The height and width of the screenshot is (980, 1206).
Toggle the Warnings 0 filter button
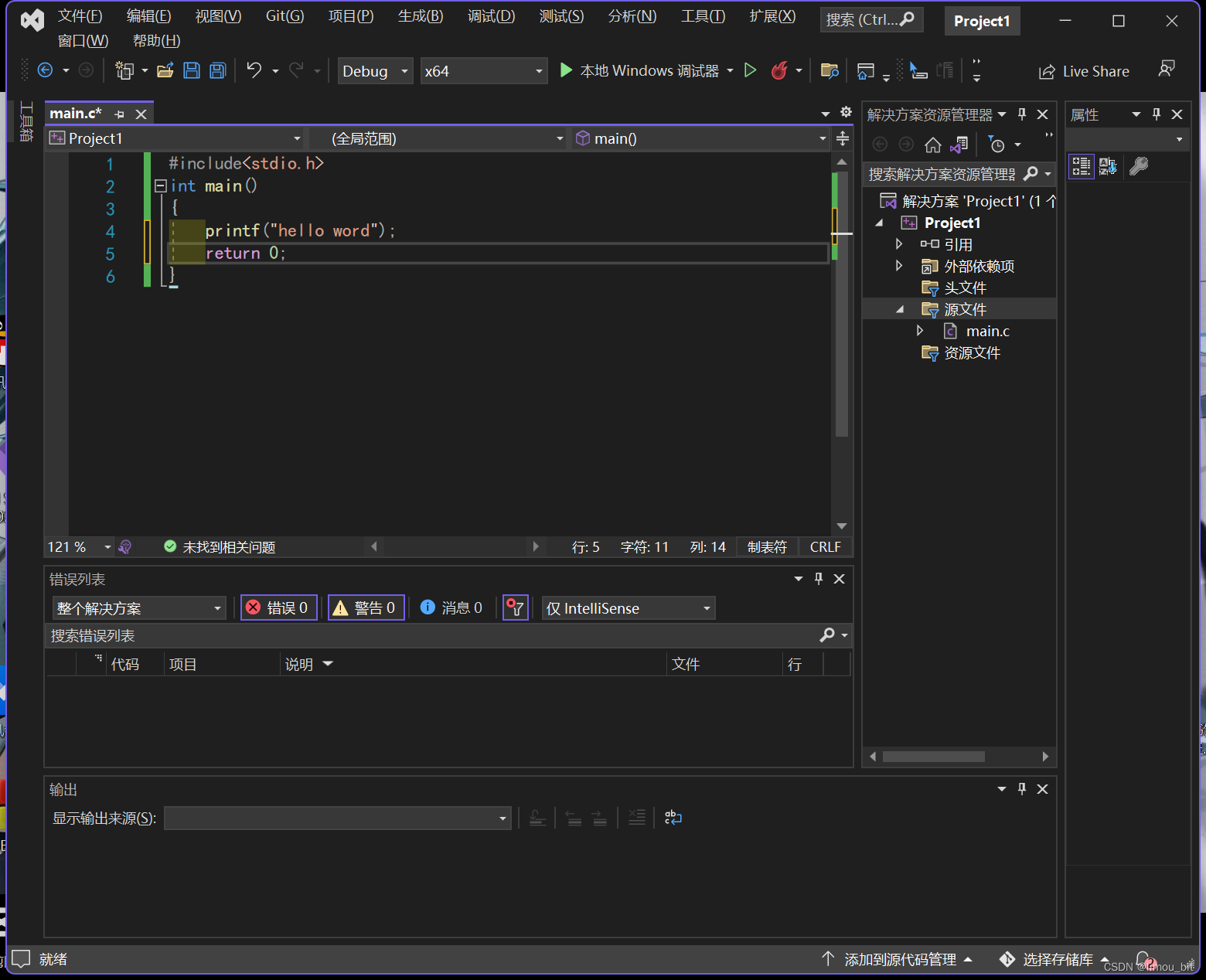366,608
